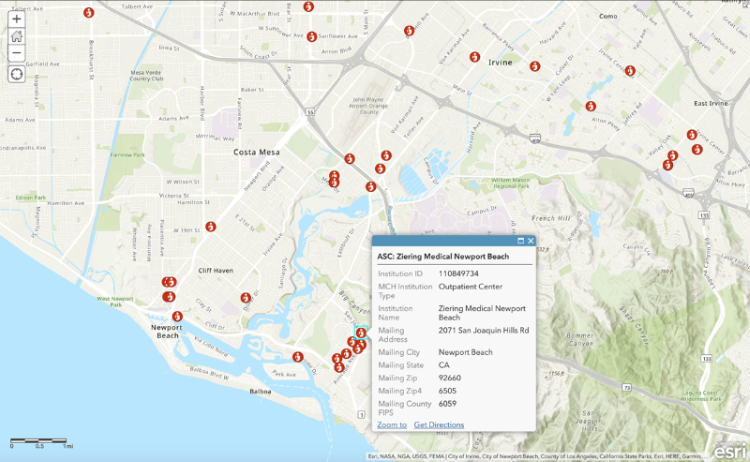Select the highlighted facility marker beside popup
The width and height of the screenshot is (750, 462).
pos(361,332)
